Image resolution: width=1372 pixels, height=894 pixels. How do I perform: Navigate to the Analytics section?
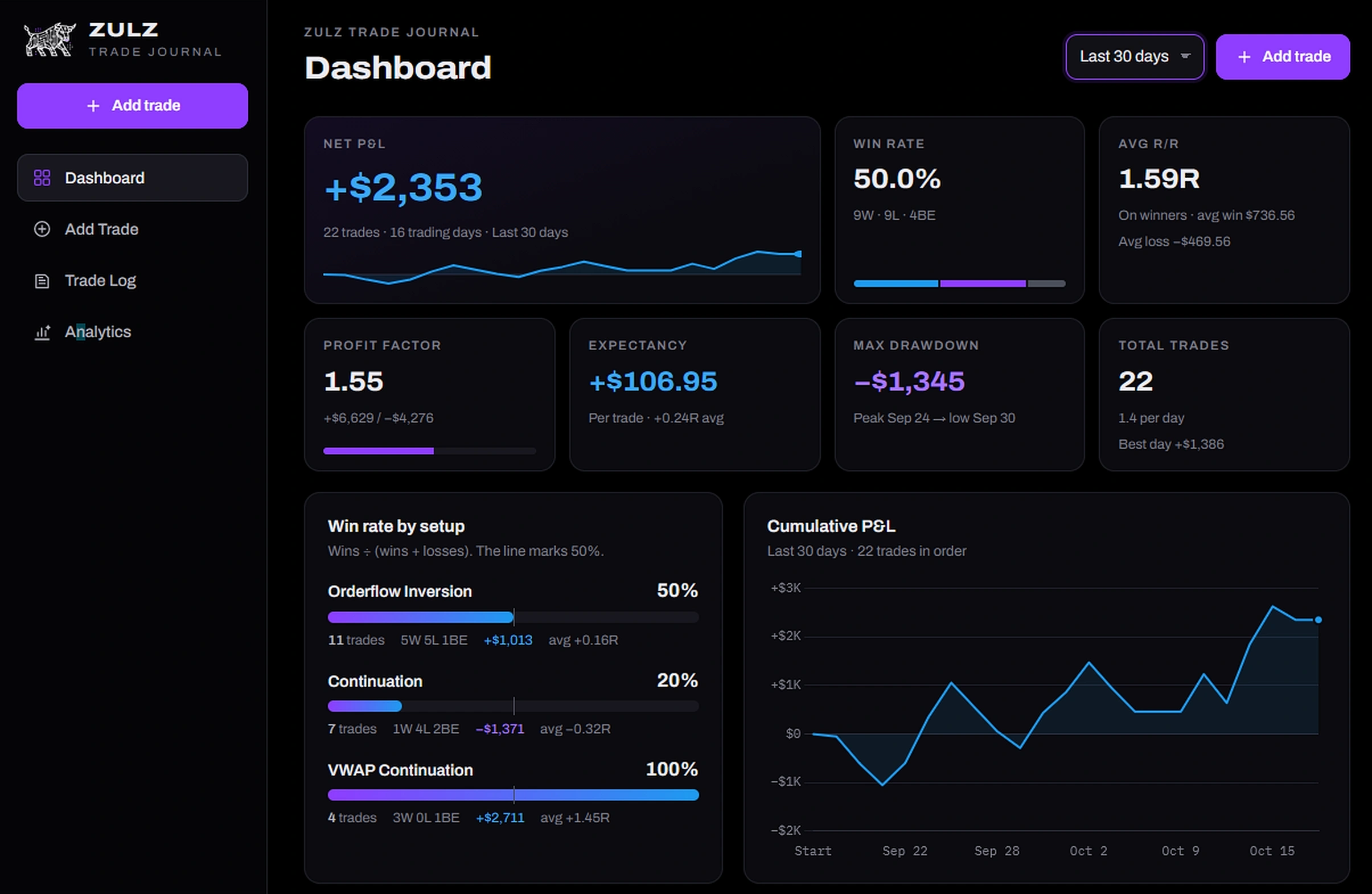(133, 331)
